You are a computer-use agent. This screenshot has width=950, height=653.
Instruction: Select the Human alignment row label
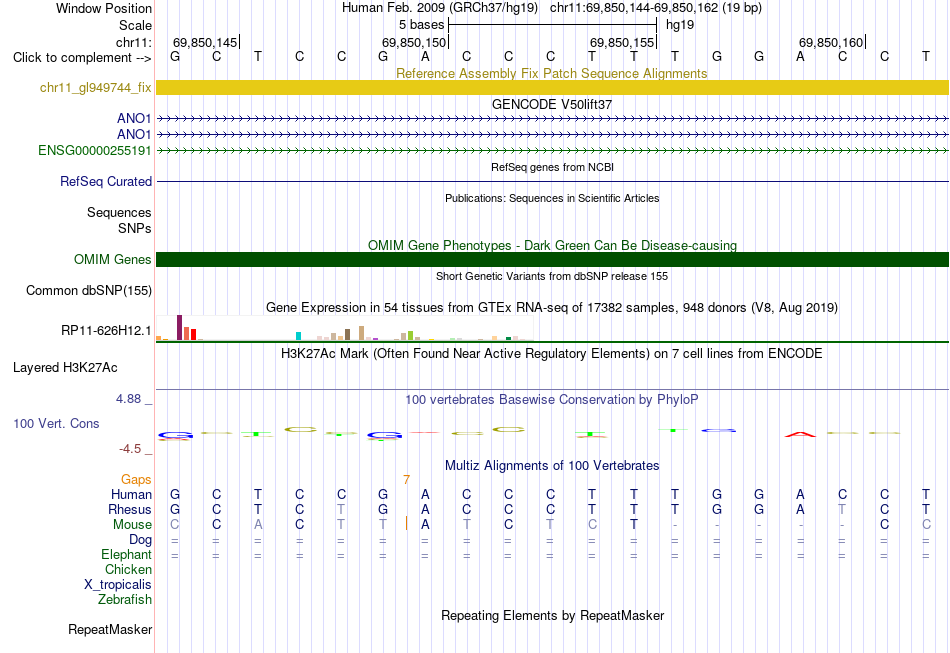click(x=131, y=495)
